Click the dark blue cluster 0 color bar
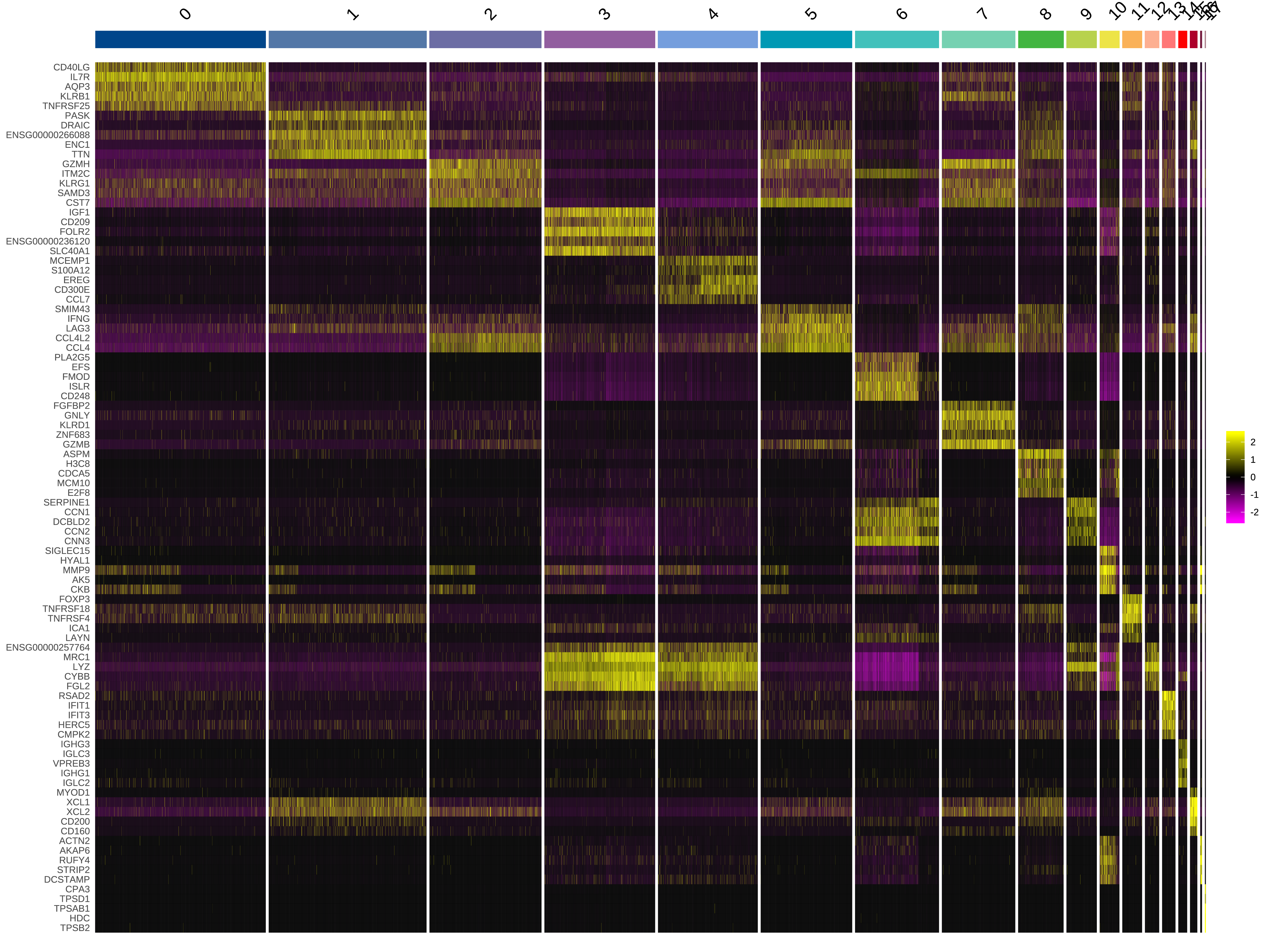 180,39
